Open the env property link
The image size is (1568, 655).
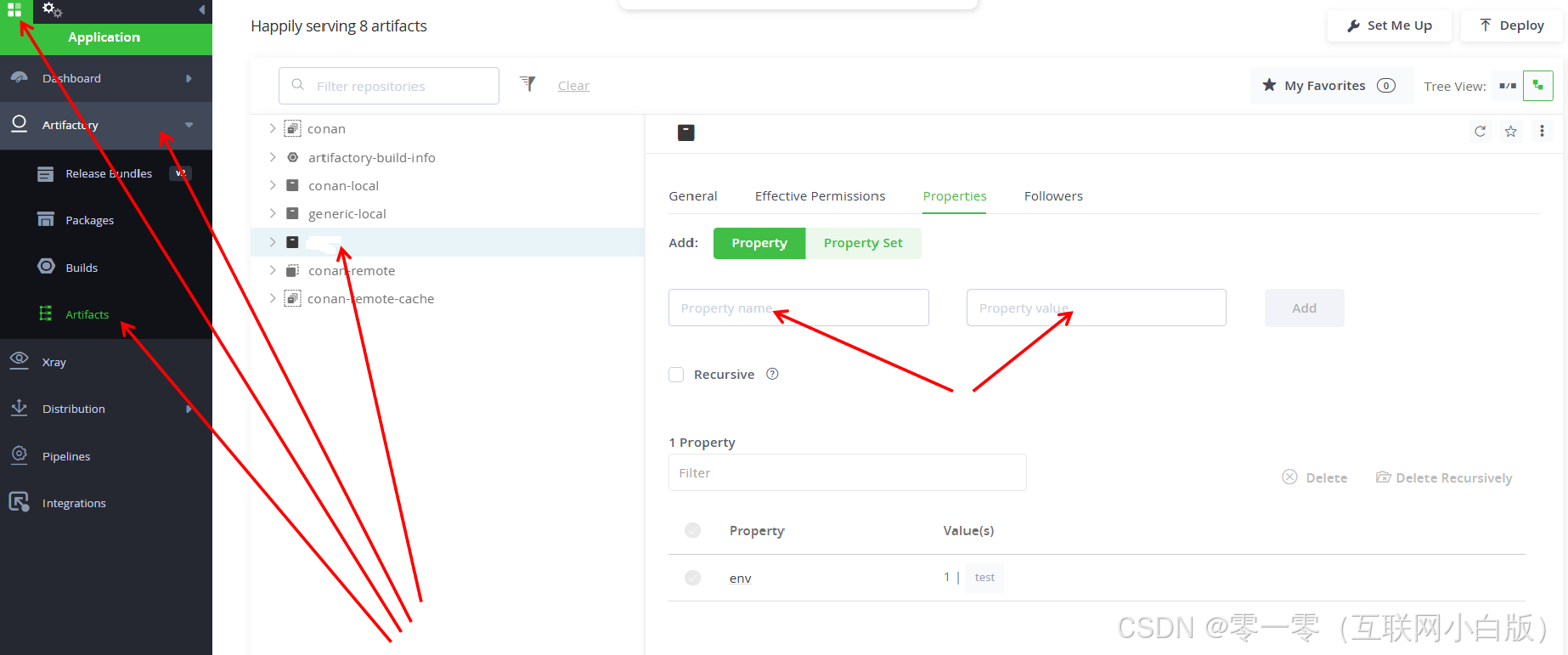coord(740,579)
